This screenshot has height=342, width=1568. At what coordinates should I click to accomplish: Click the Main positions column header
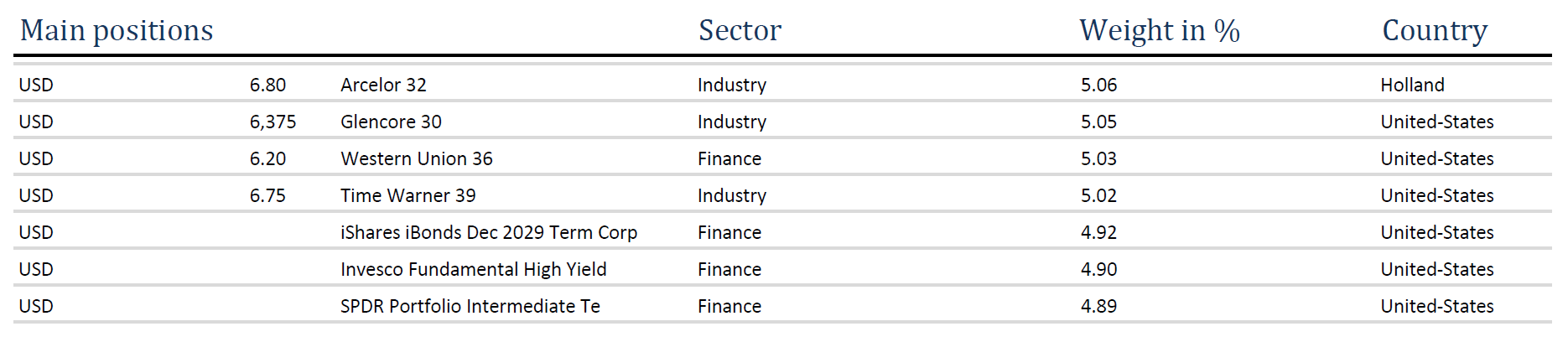pyautogui.click(x=117, y=30)
